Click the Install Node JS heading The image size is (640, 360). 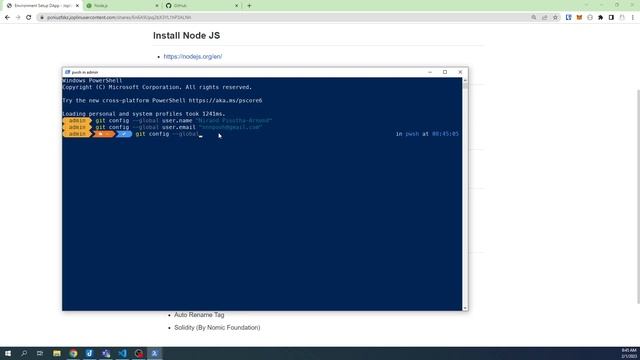tap(187, 36)
